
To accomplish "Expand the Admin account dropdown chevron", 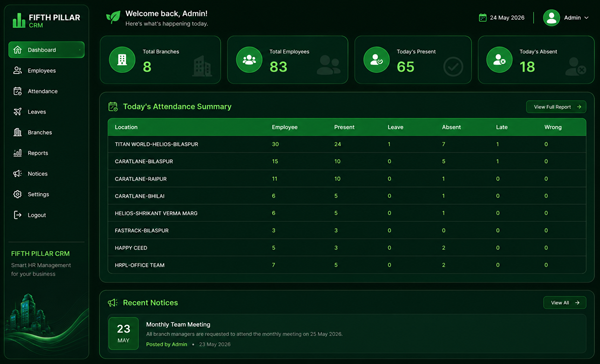I will 586,18.
